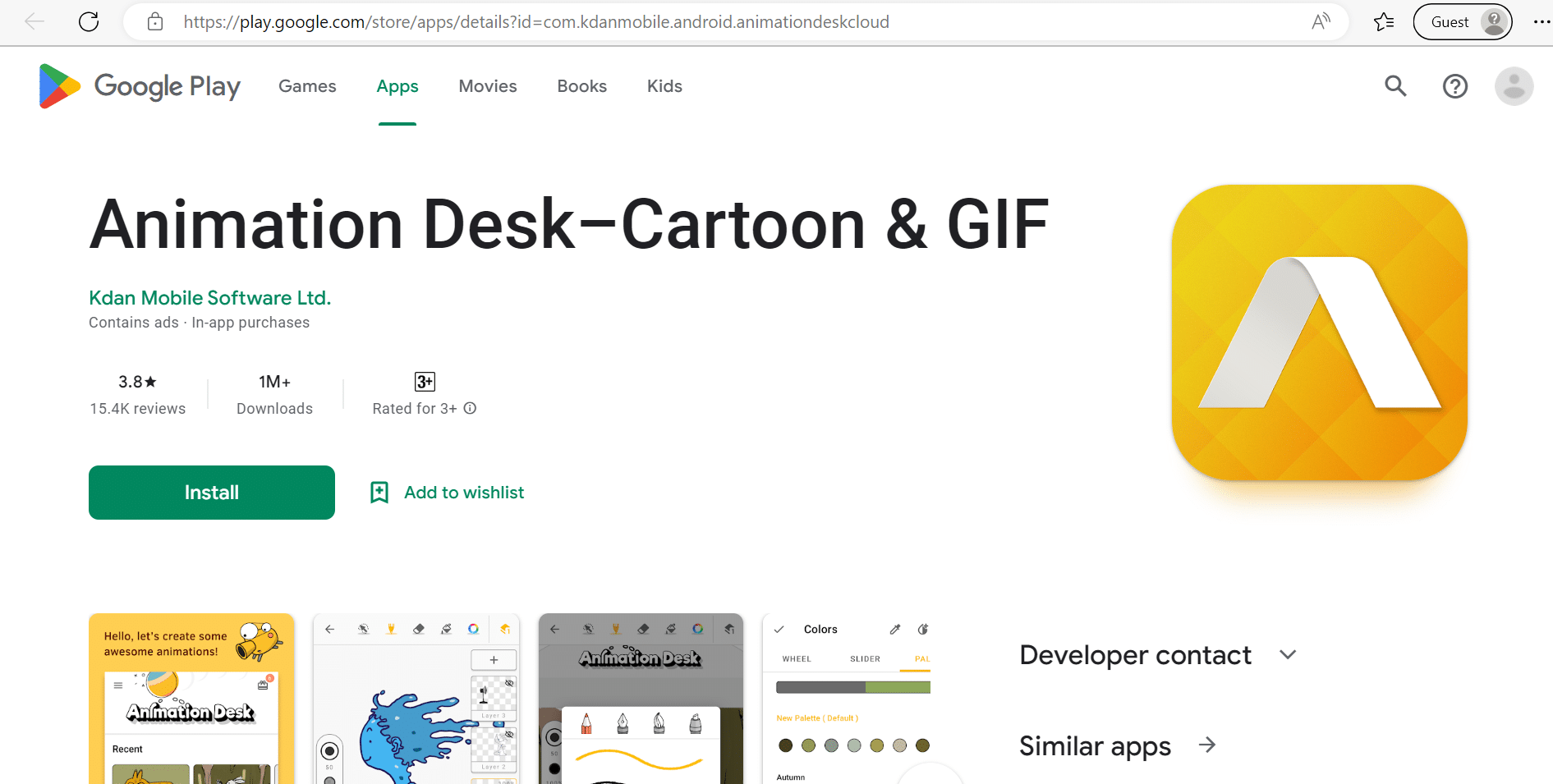Click the info icon beside Rated for 3+
Viewport: 1553px width, 784px height.
[470, 408]
